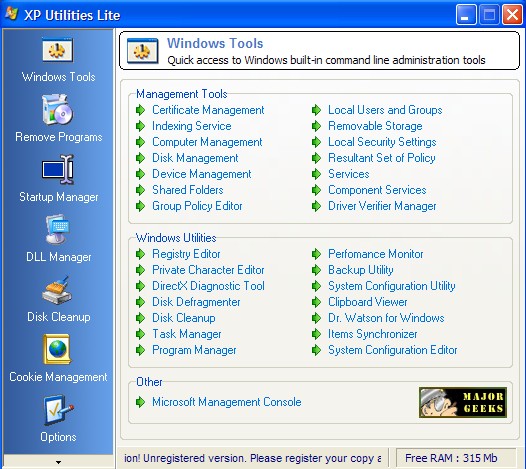The image size is (526, 469).
Task: Launch Component Services link
Action: [x=377, y=190]
